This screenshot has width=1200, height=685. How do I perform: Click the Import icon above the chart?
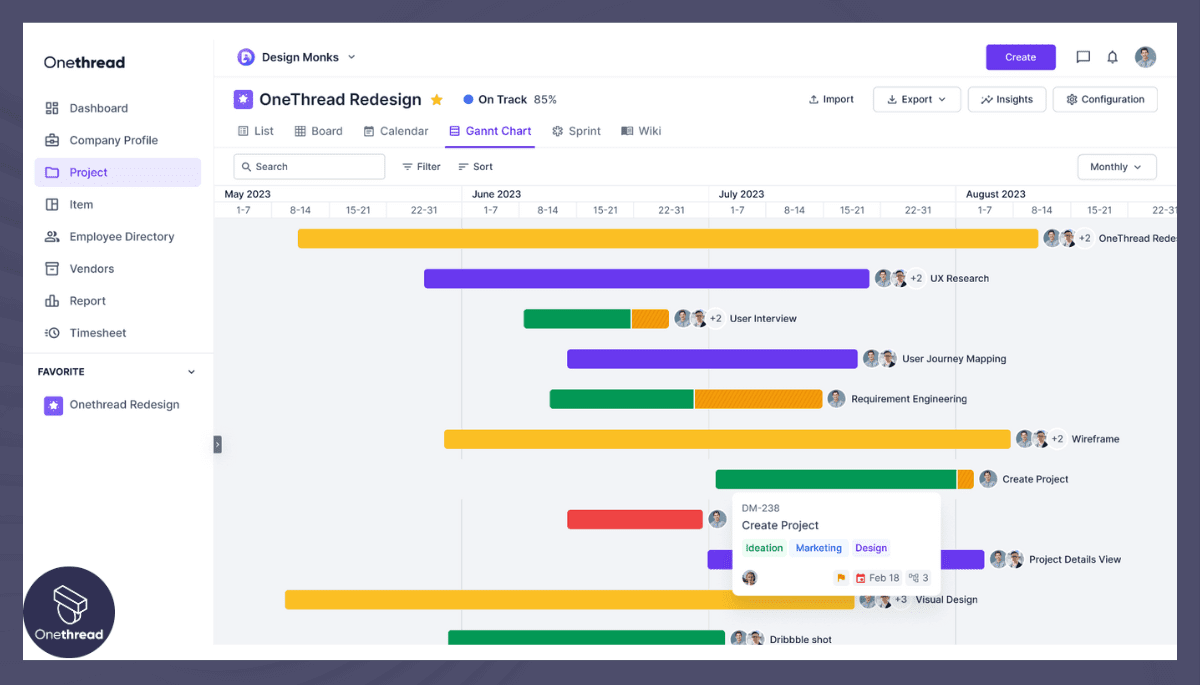click(x=813, y=99)
